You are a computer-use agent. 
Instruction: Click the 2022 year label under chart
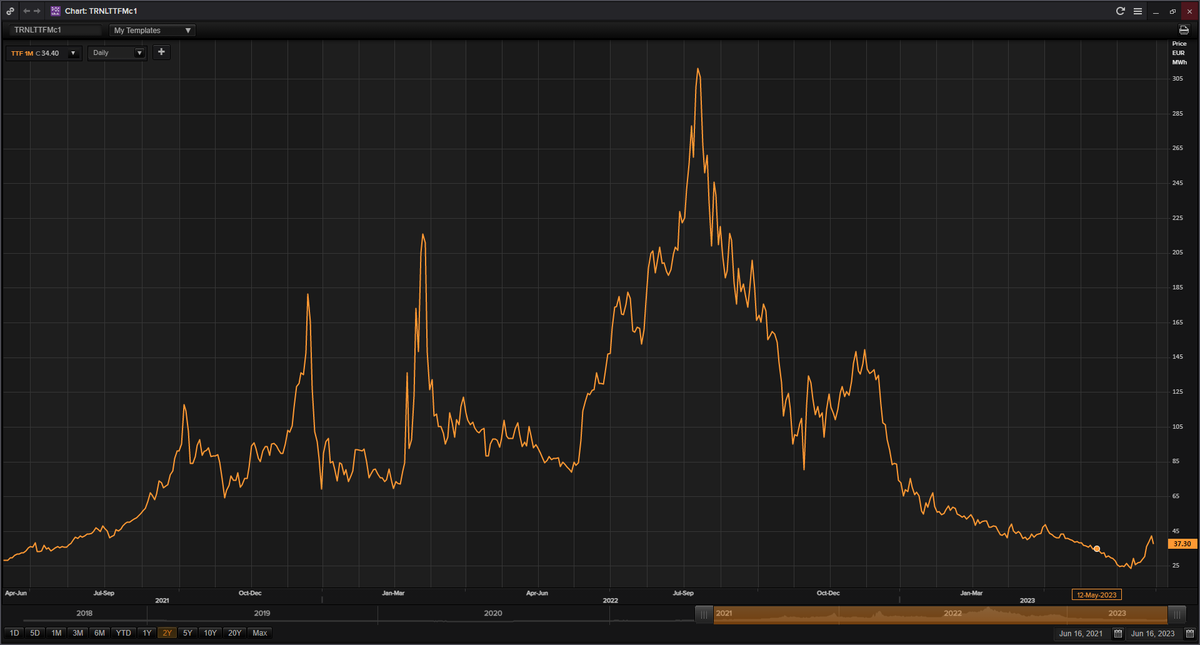(610, 599)
